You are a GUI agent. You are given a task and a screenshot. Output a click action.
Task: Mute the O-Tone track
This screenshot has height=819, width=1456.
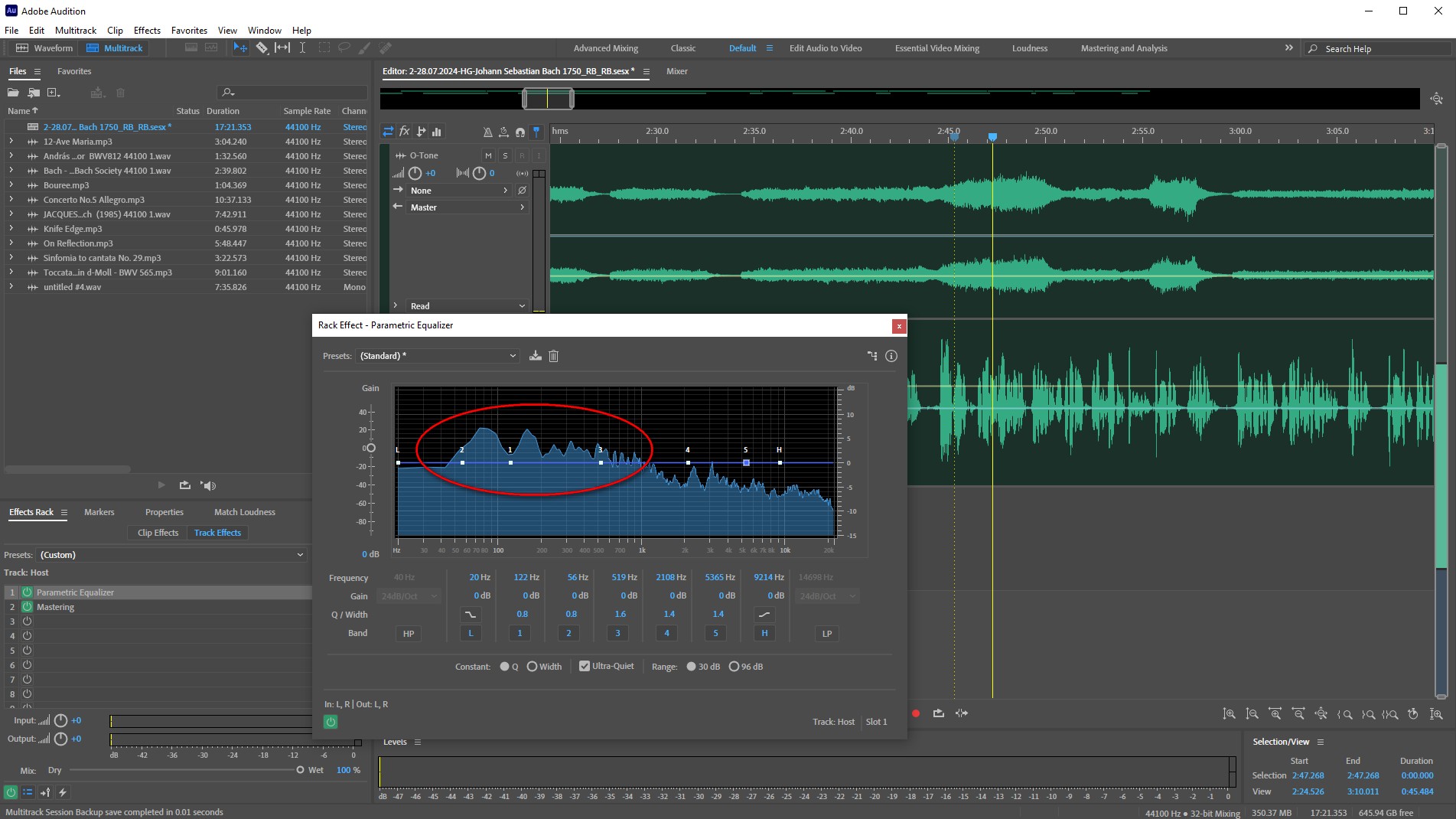pos(488,155)
